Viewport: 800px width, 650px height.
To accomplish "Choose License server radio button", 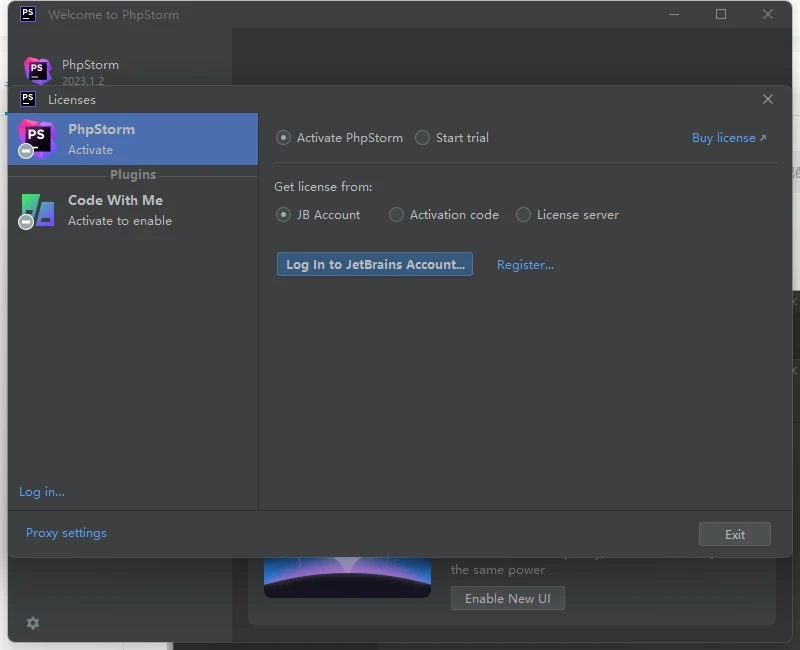I will pos(524,215).
